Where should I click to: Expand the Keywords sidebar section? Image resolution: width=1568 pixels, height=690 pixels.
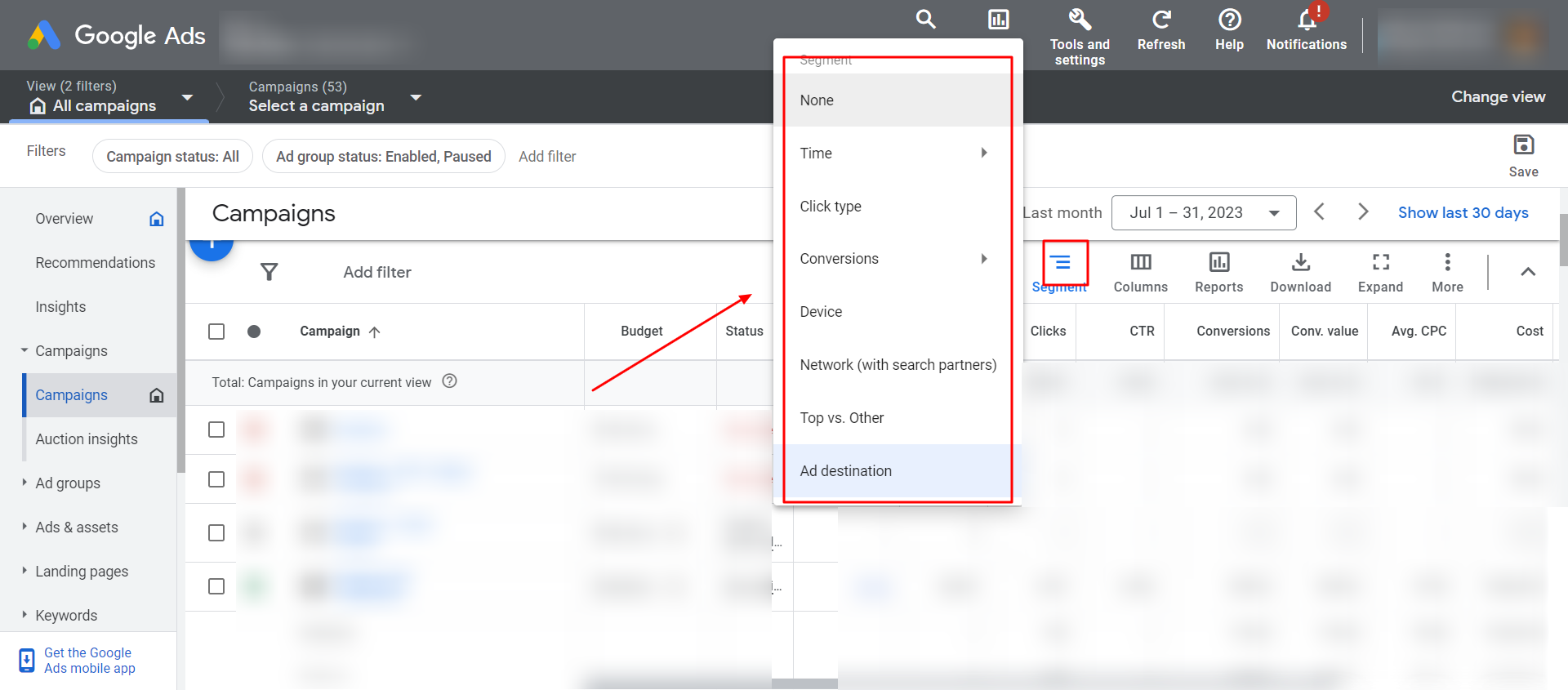(24, 615)
